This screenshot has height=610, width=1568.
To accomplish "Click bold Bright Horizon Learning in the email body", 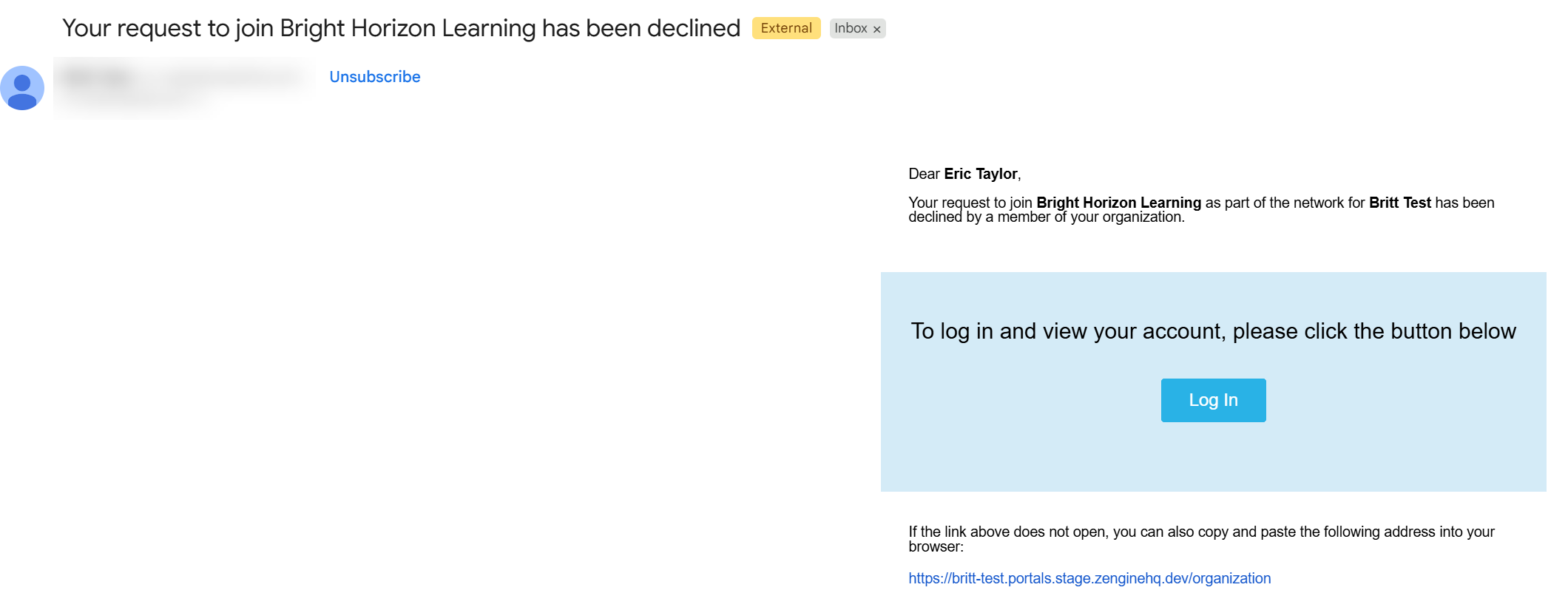I will (1118, 203).
